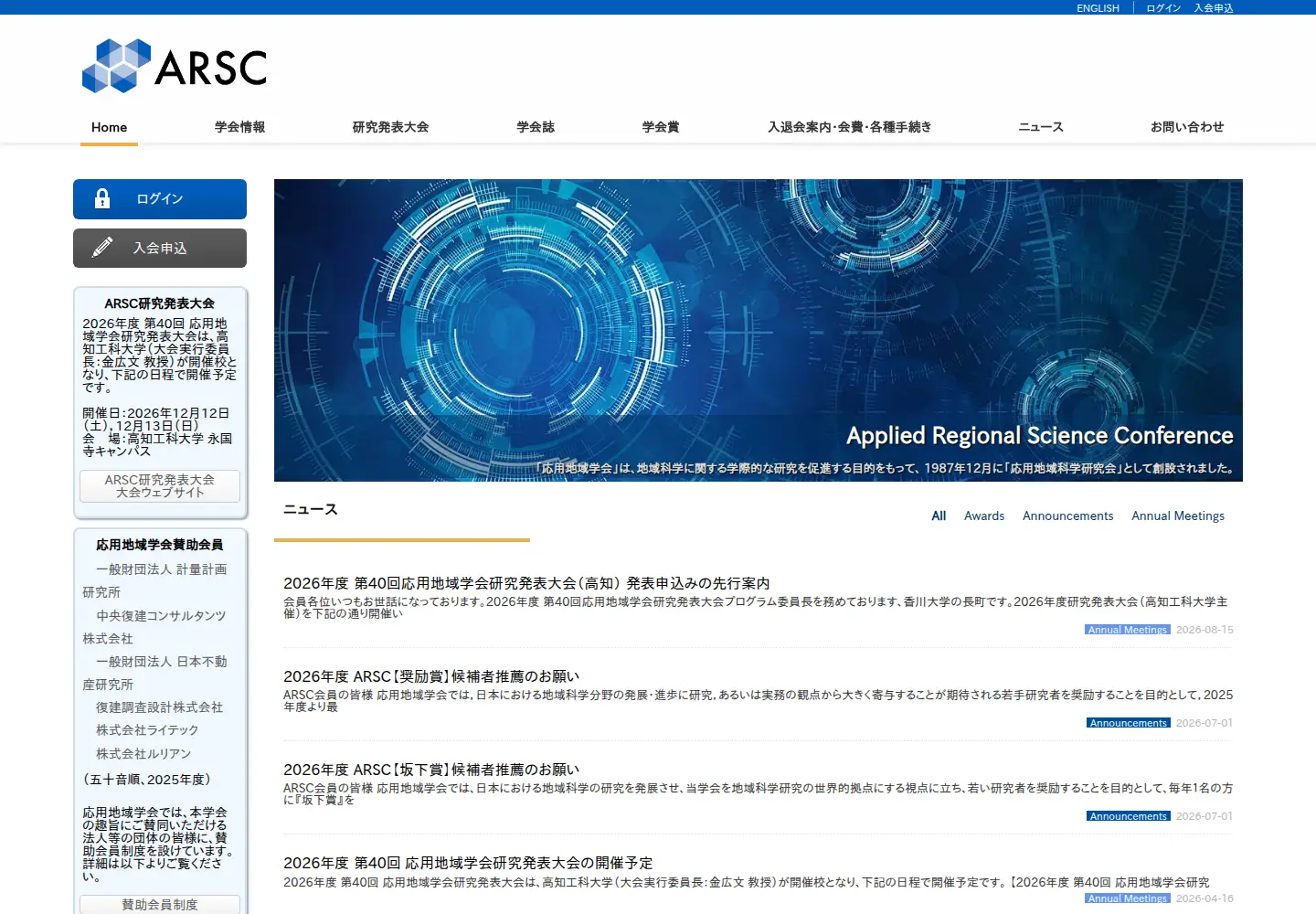Open 奨励賞 候補者推薦のお願い news article

[431, 676]
